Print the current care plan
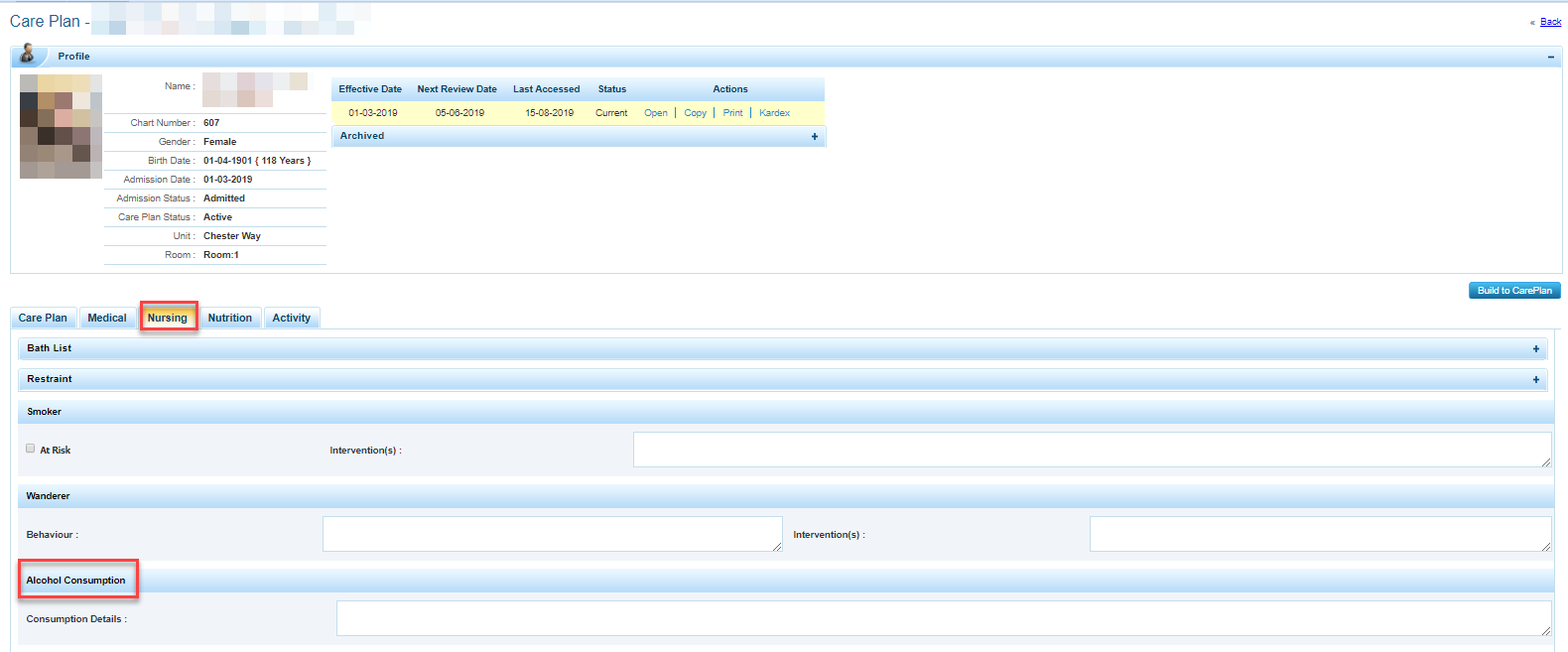 (x=732, y=113)
